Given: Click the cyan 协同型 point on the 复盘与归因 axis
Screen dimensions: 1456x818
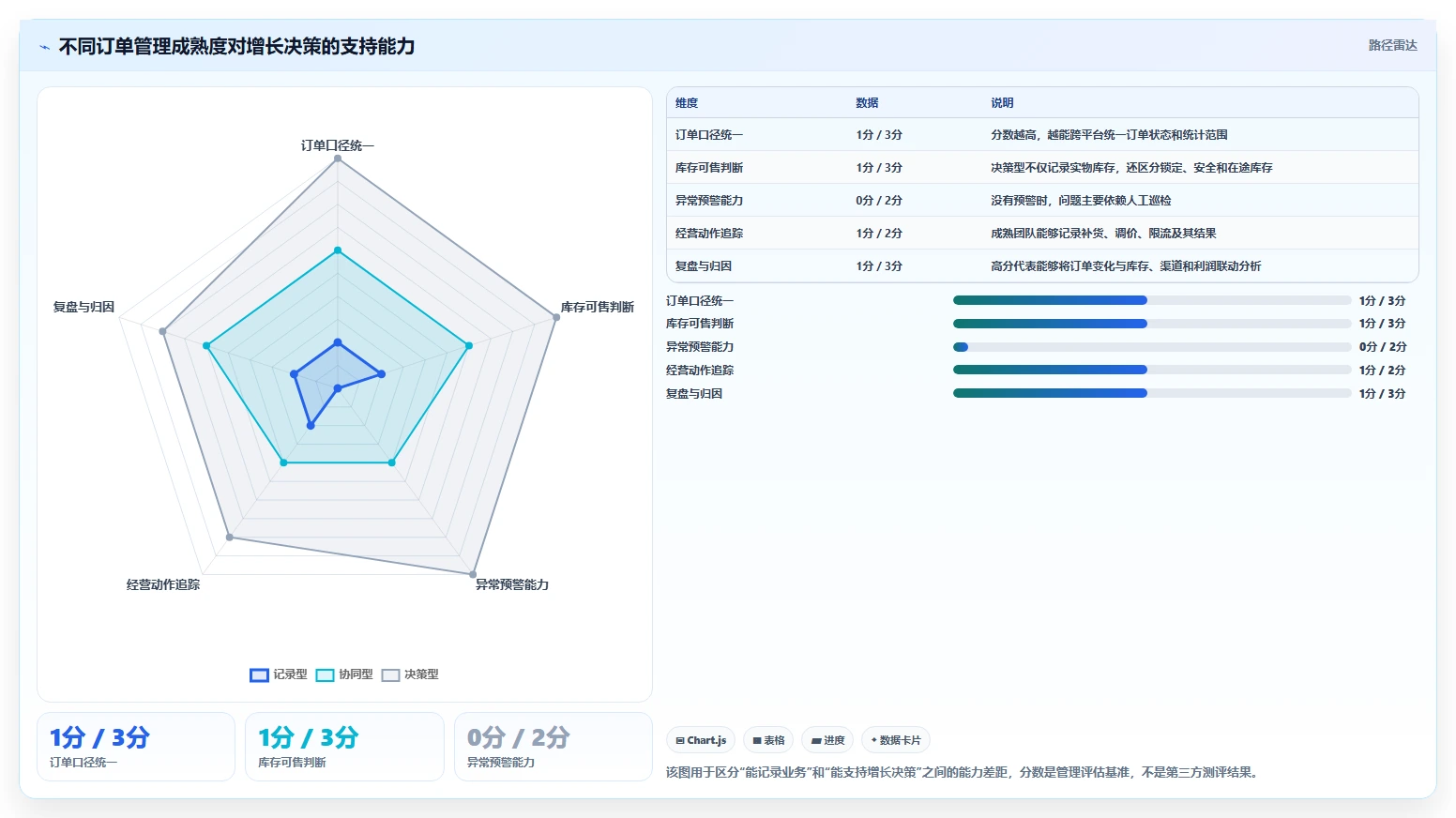Looking at the screenshot, I should (206, 345).
